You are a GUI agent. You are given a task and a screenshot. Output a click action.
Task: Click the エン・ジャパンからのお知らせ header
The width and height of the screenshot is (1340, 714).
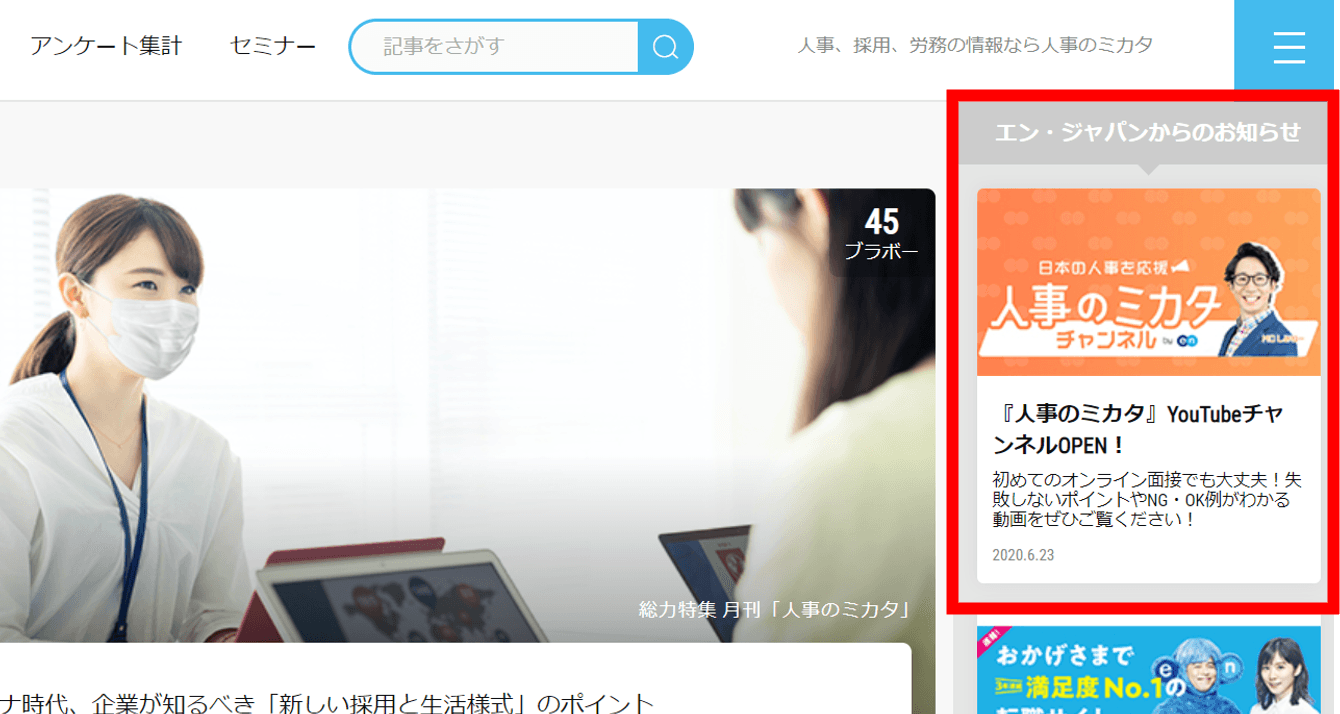pos(1148,132)
